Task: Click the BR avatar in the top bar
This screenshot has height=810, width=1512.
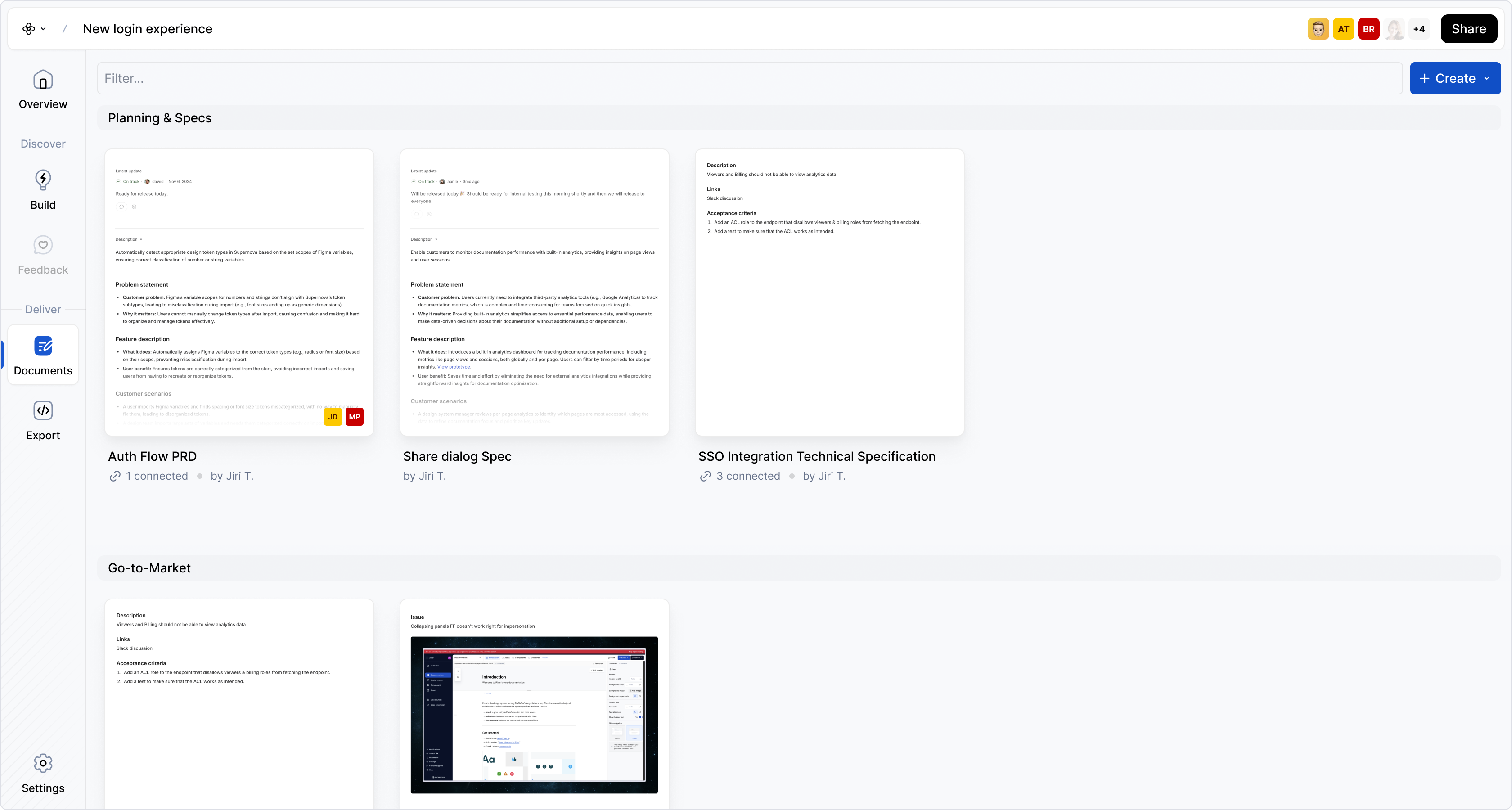Action: click(x=1369, y=29)
